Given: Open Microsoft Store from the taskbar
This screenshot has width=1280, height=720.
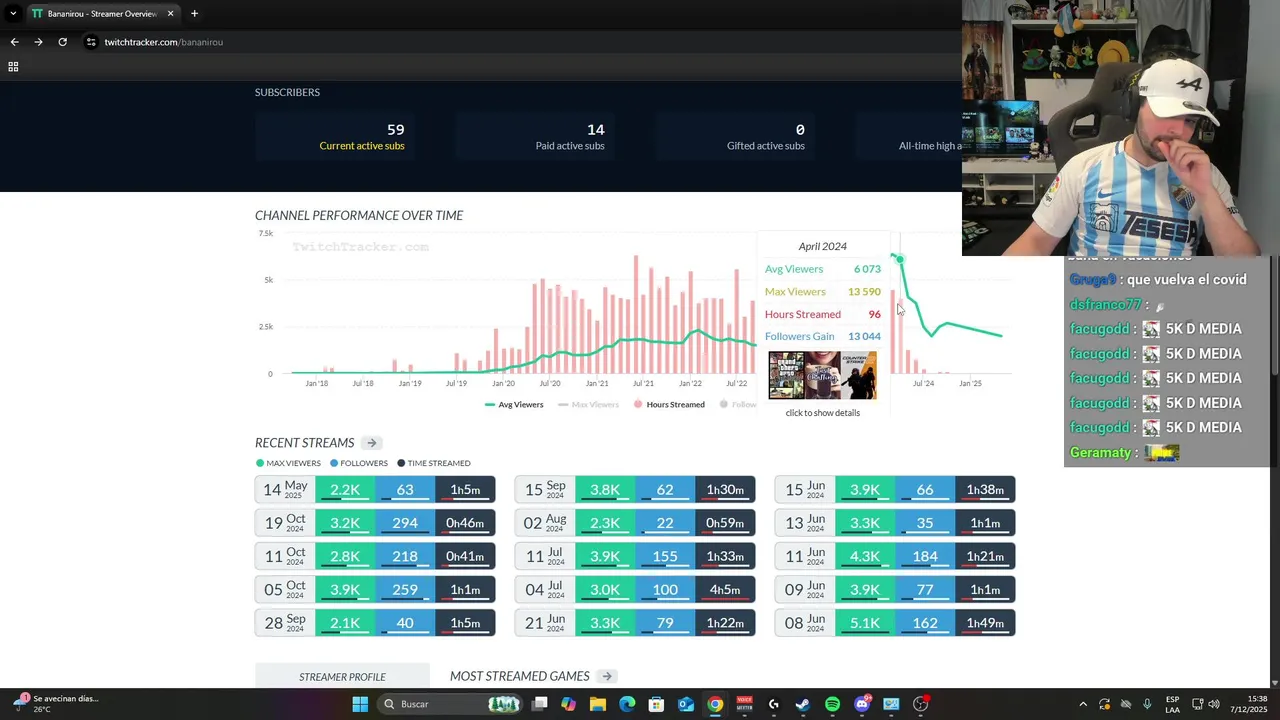Looking at the screenshot, I should click(657, 704).
